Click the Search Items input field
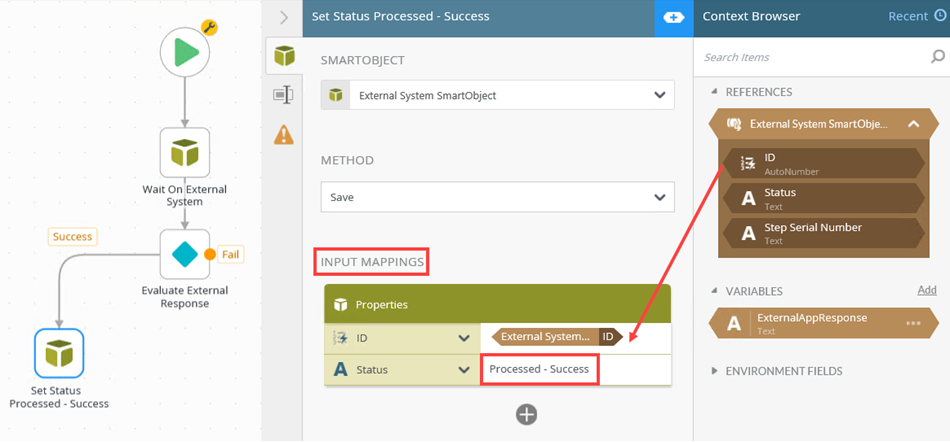The image size is (950, 442). (810, 57)
